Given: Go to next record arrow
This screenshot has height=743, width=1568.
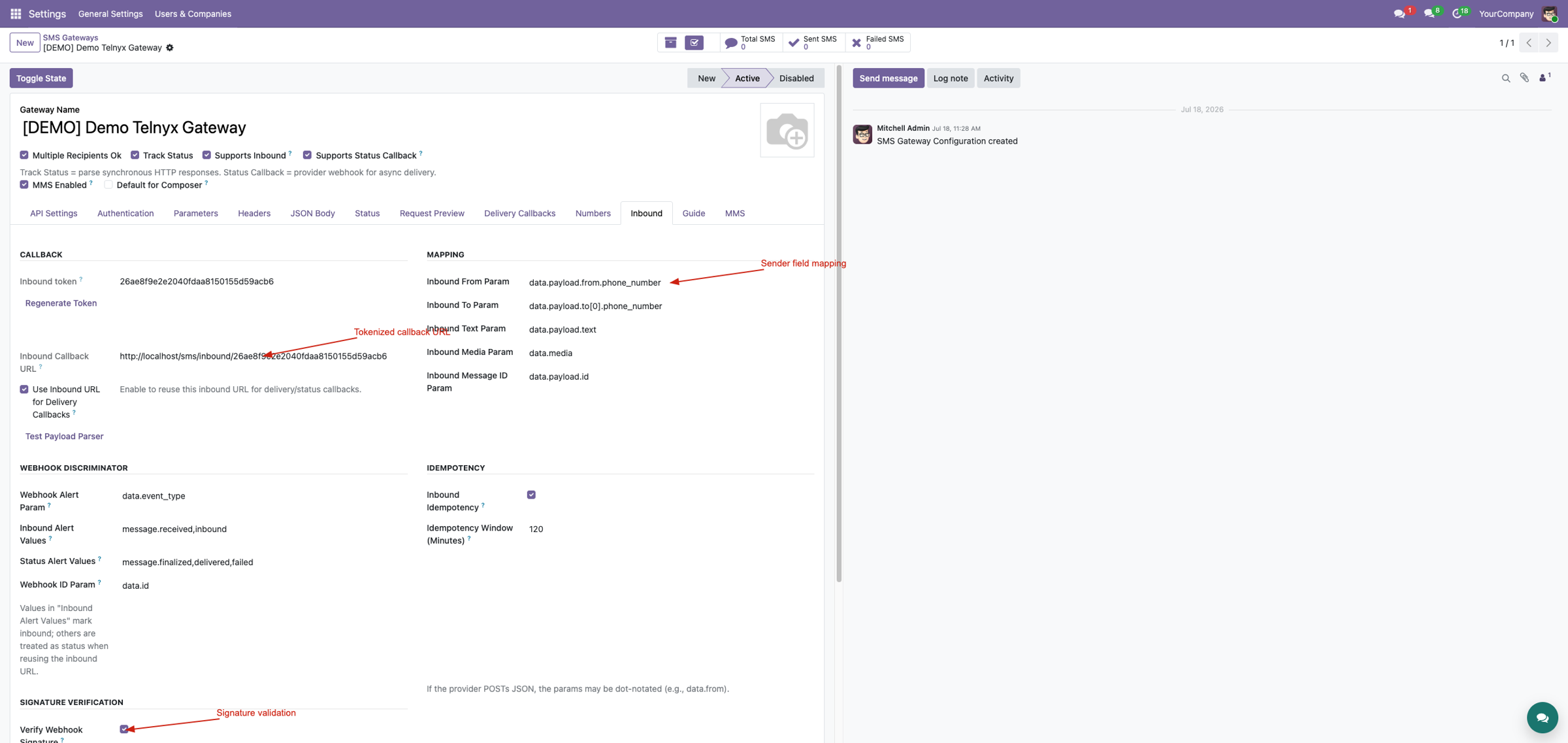Looking at the screenshot, I should point(1548,42).
